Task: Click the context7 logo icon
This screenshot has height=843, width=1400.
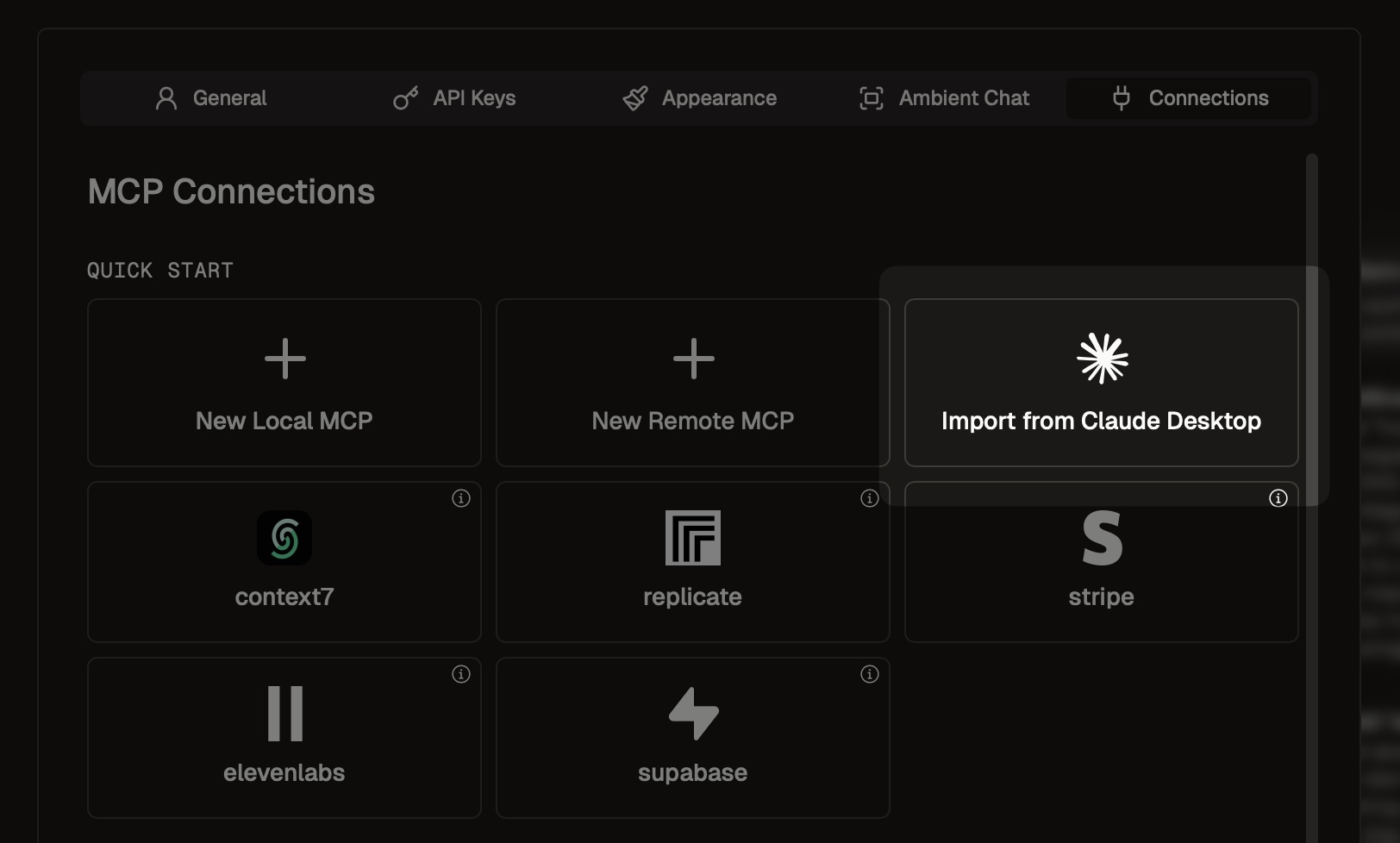Action: pyautogui.click(x=284, y=538)
